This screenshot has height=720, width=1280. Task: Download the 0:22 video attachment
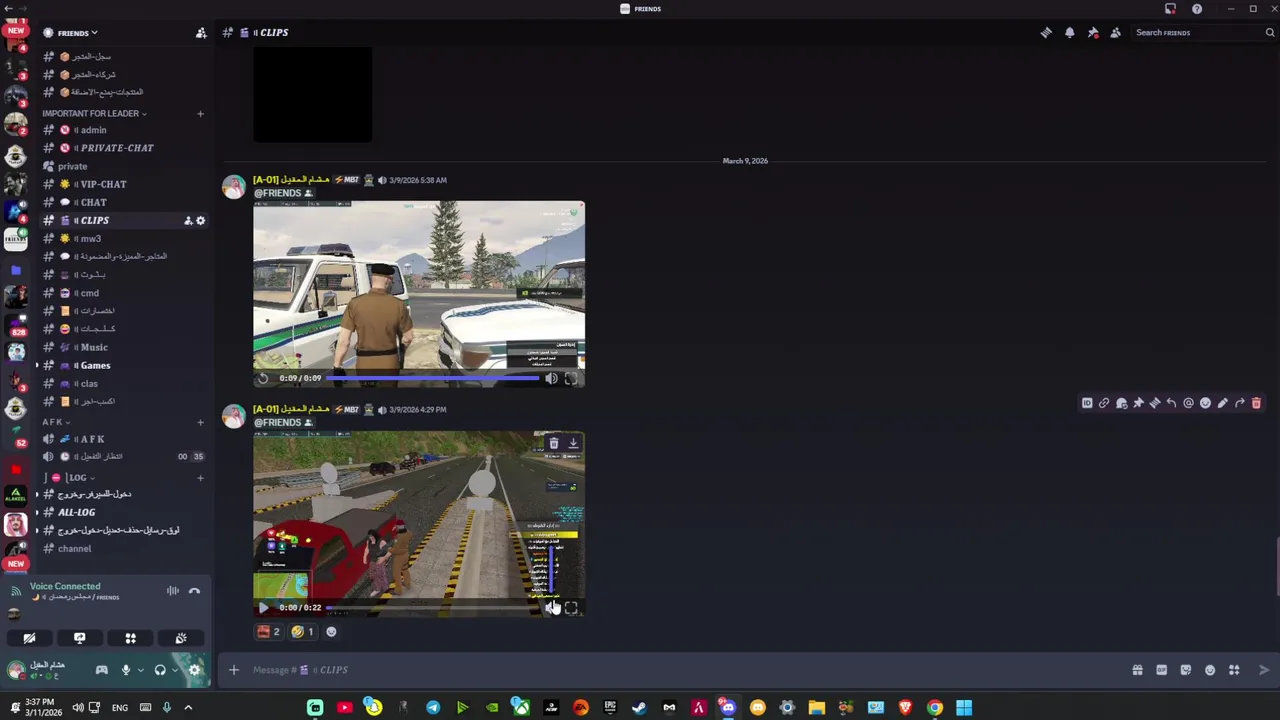click(x=573, y=443)
